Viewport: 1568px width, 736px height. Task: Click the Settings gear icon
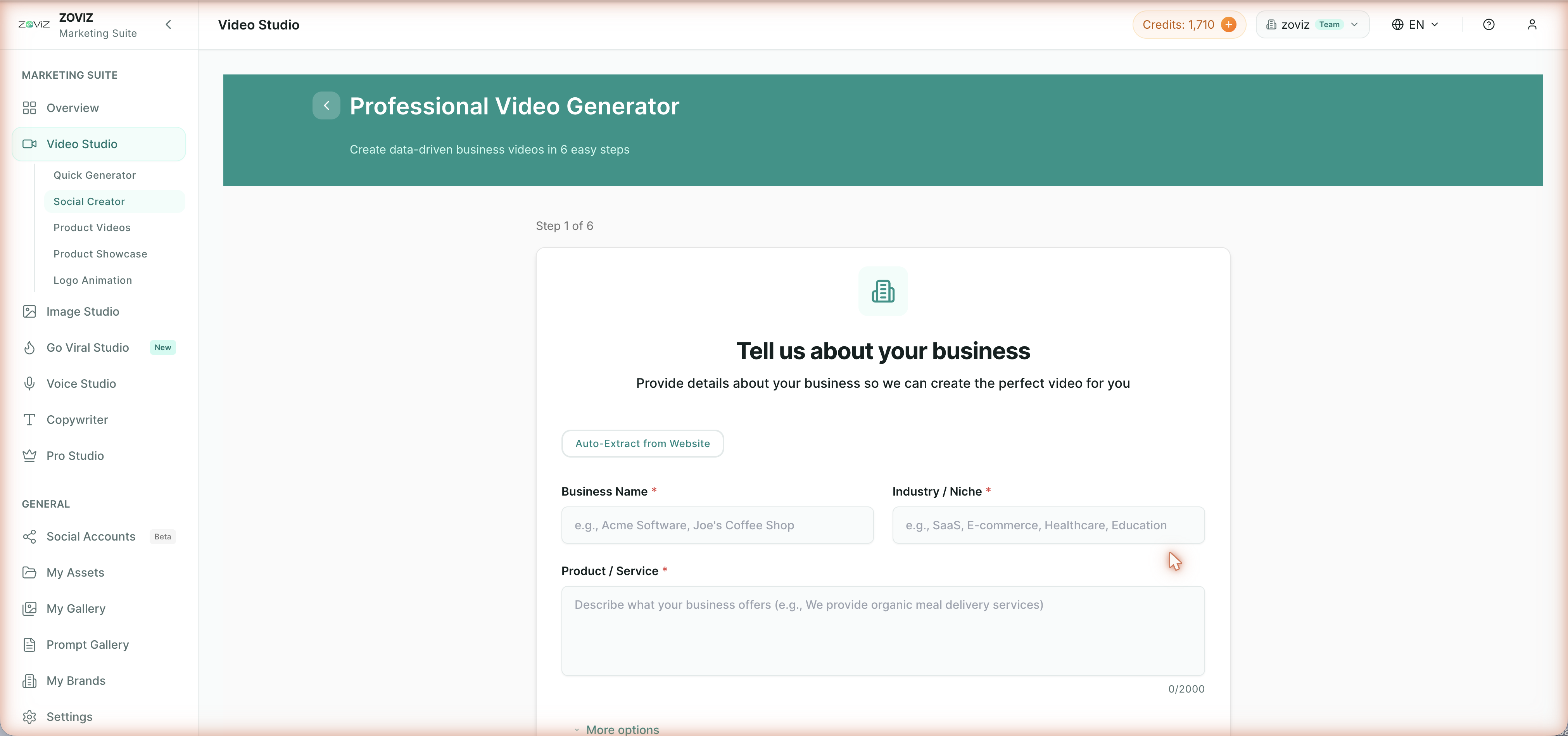29,717
